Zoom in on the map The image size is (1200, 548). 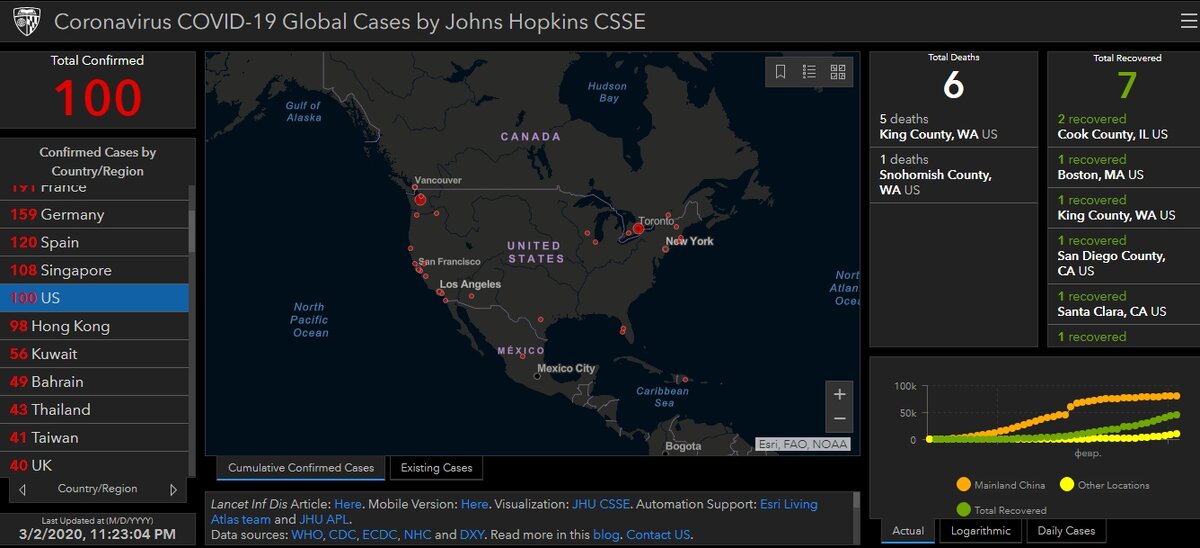coord(840,393)
